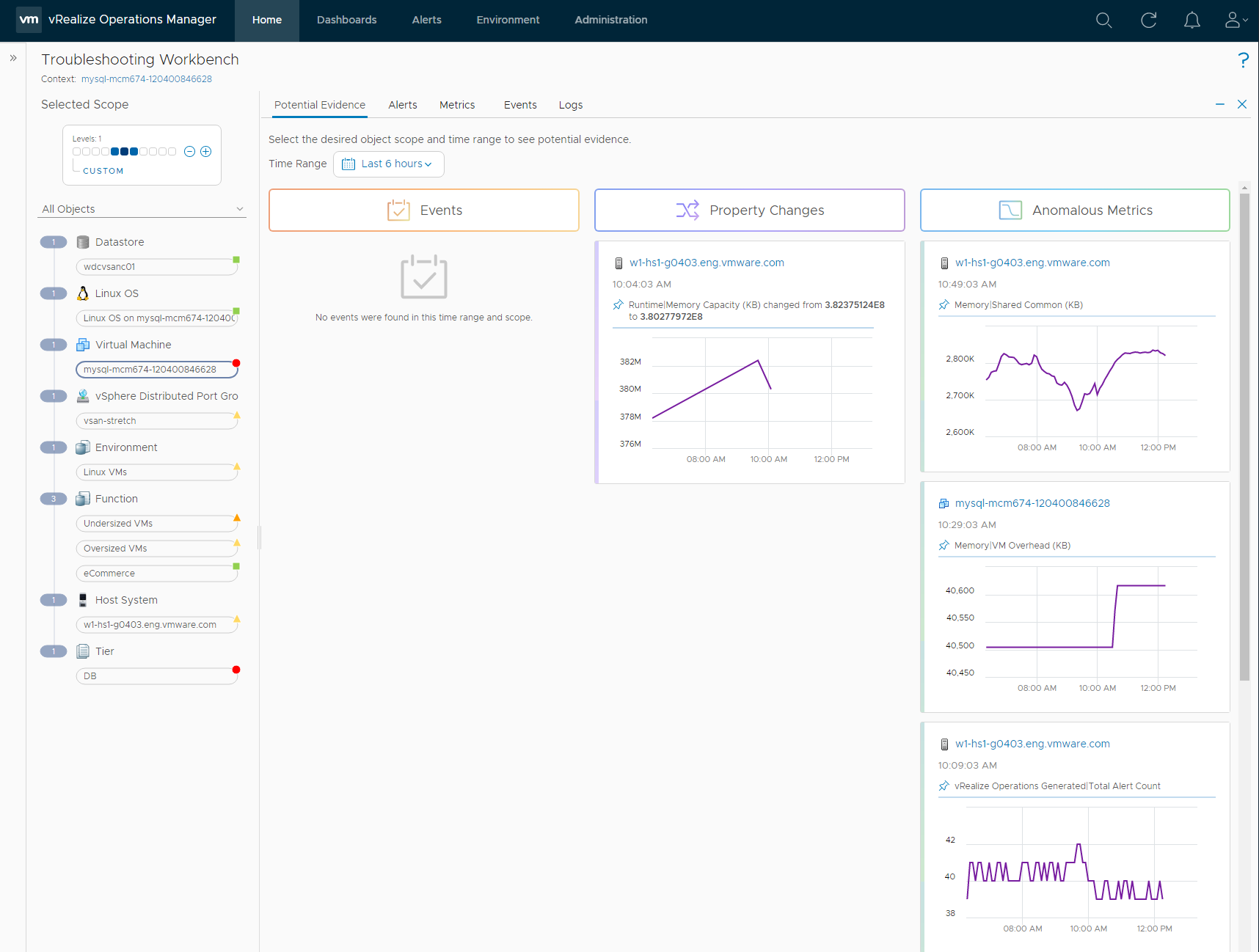Open the Dashboards top menu

[x=347, y=20]
